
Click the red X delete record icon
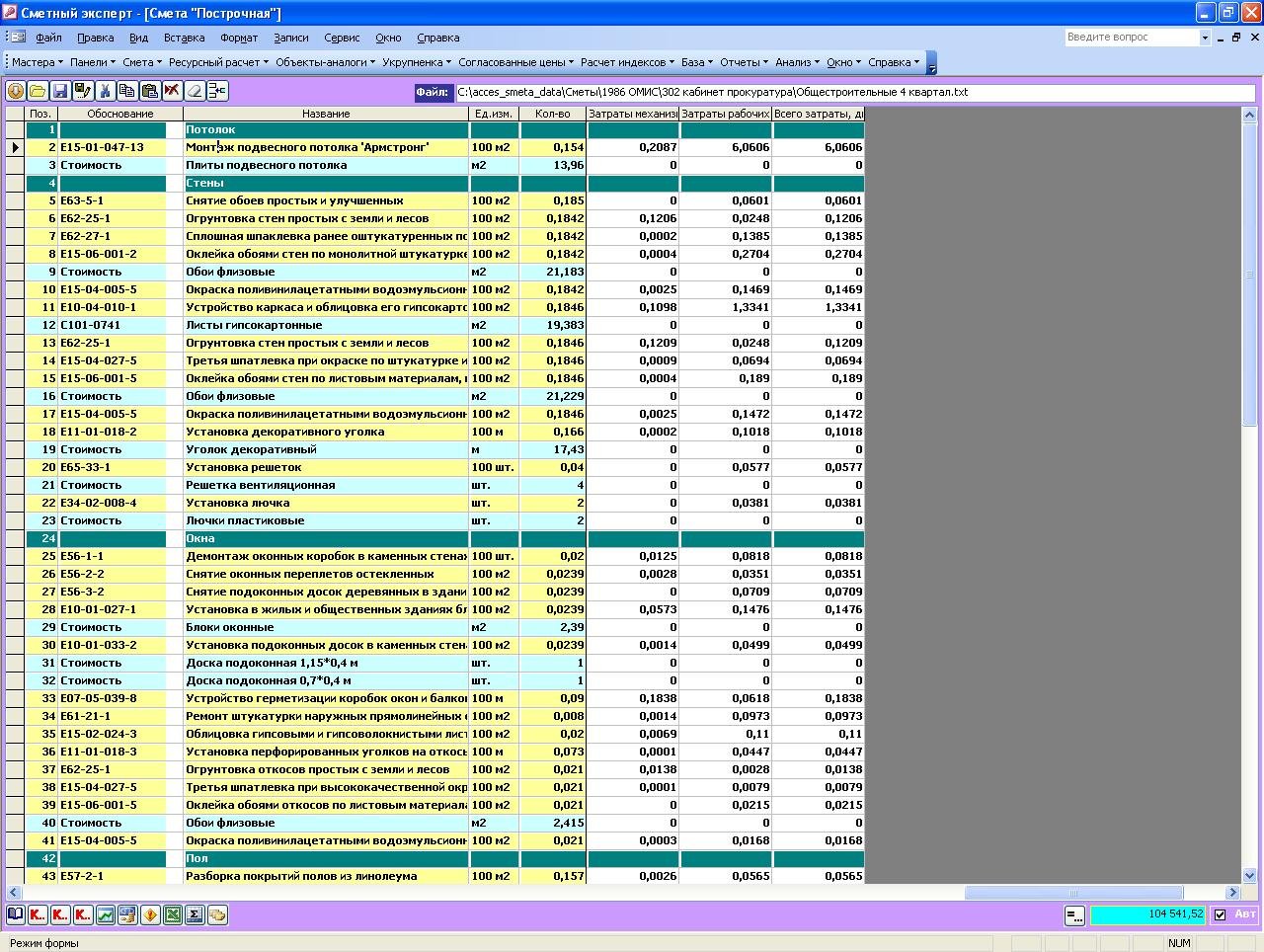pyautogui.click(x=172, y=91)
